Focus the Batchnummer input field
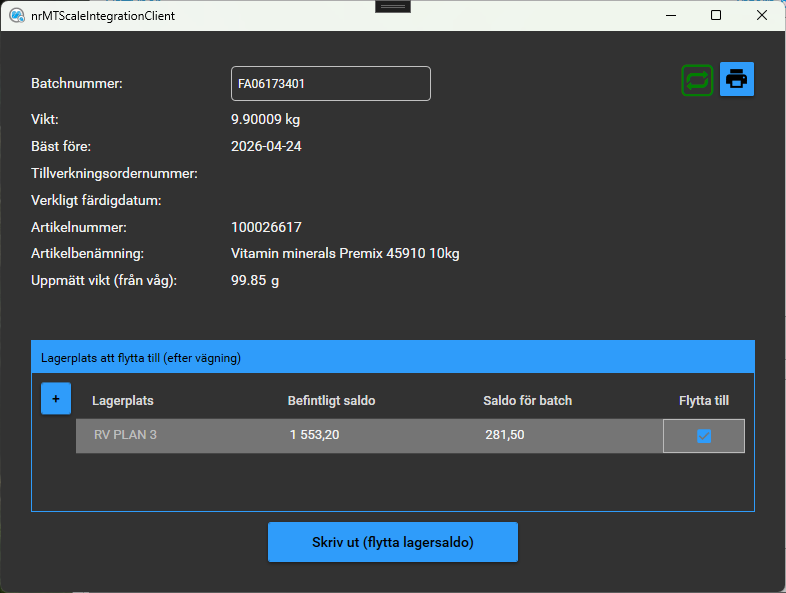The image size is (786, 593). coord(330,84)
